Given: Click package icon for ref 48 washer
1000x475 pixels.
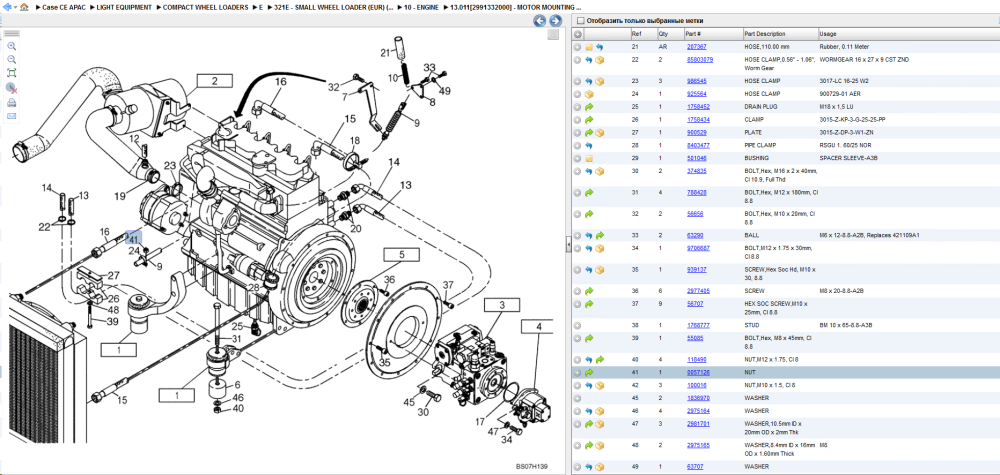Looking at the screenshot, I should click(599, 445).
